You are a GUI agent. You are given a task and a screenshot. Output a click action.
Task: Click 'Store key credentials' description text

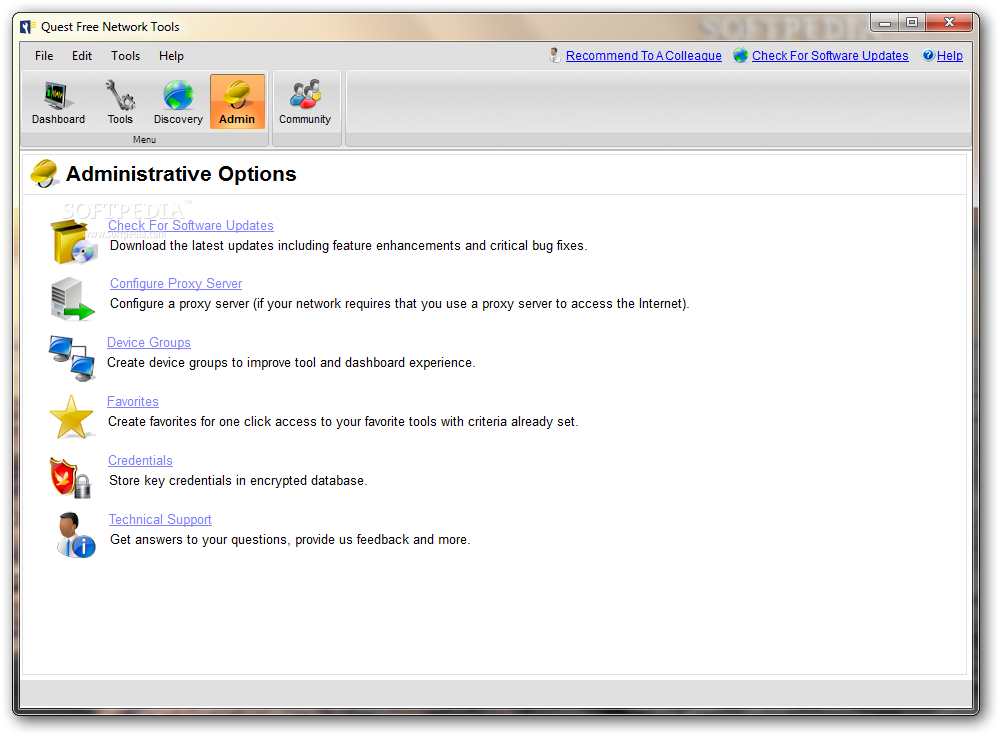coord(238,480)
